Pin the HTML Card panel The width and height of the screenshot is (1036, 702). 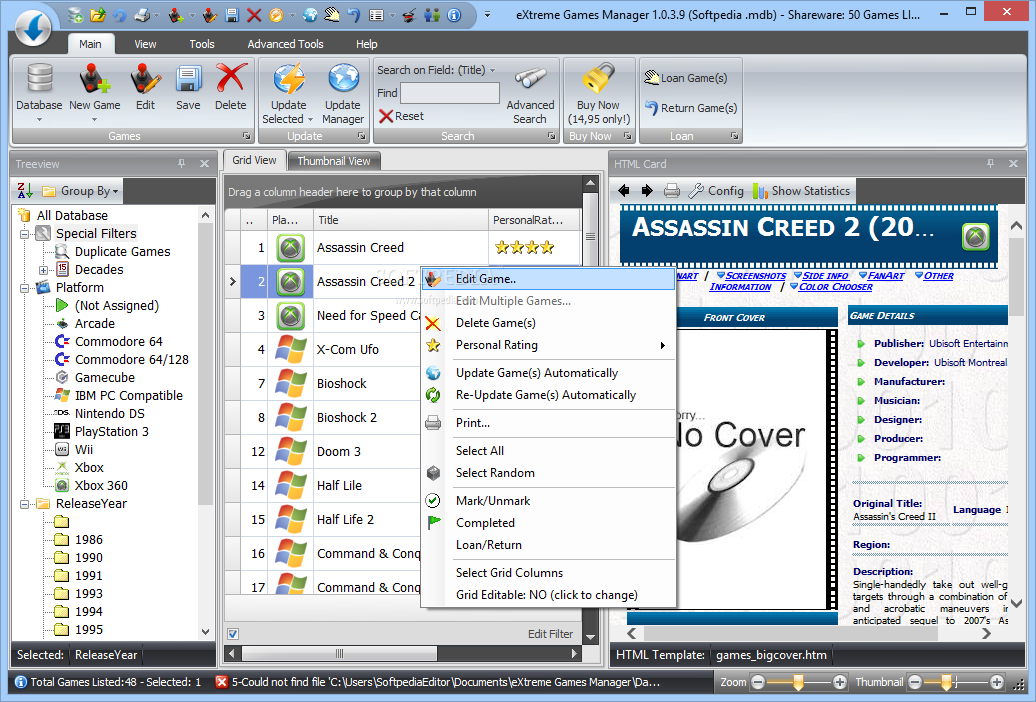[x=990, y=163]
